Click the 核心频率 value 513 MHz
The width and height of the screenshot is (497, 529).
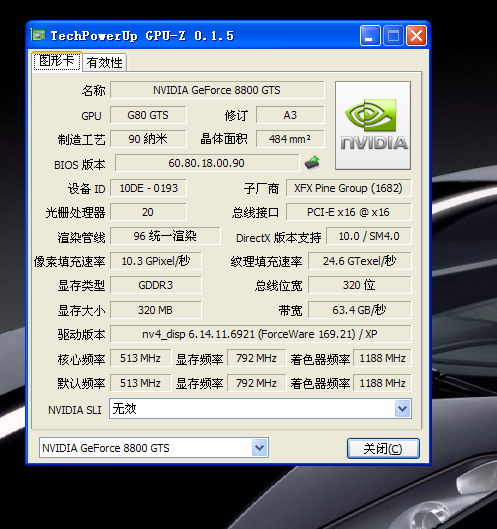(140, 358)
